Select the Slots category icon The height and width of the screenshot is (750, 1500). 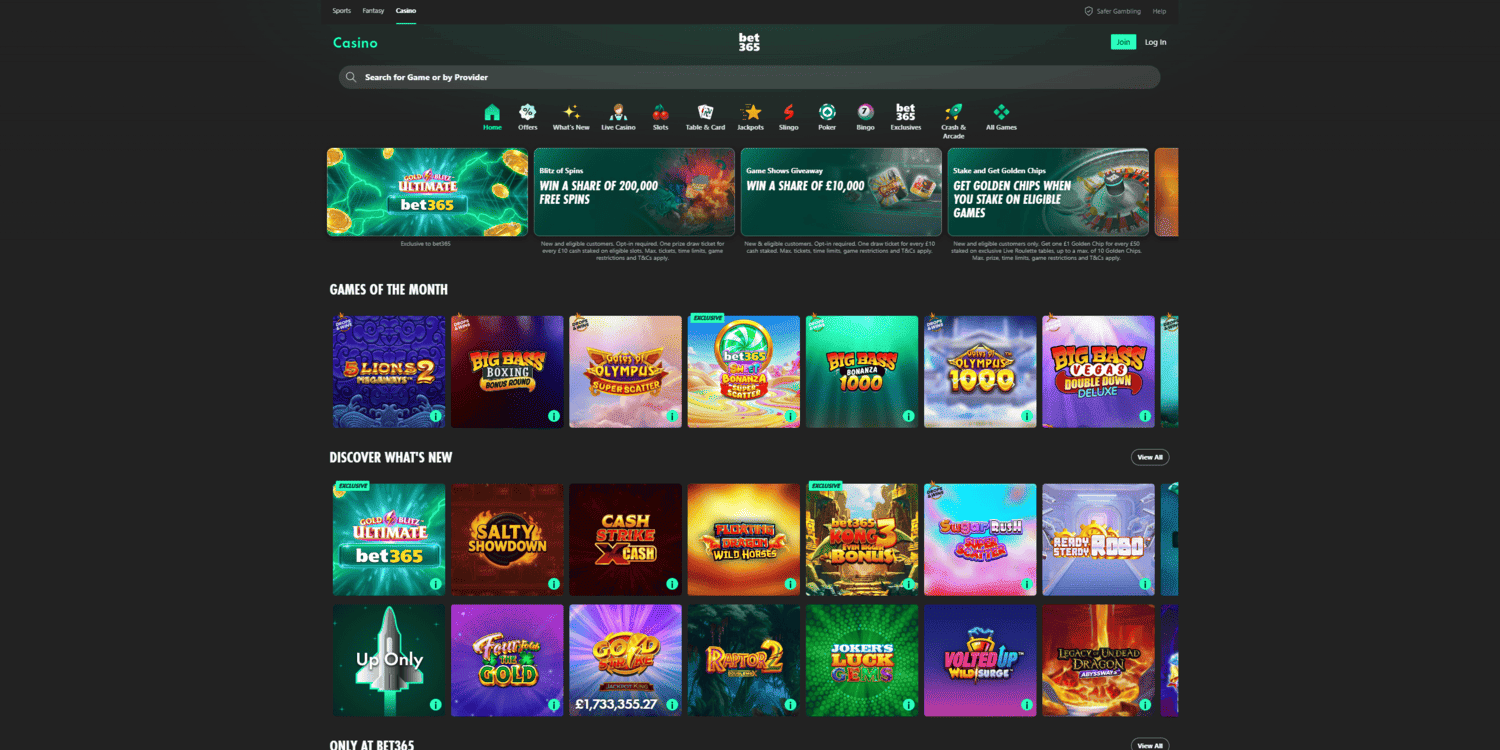tap(660, 113)
